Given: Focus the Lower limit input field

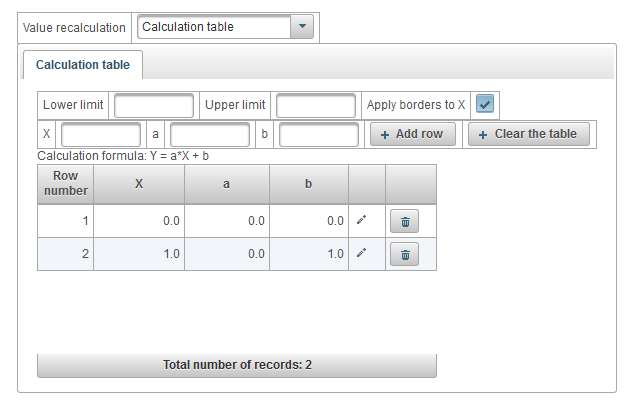Looking at the screenshot, I should click(x=154, y=105).
